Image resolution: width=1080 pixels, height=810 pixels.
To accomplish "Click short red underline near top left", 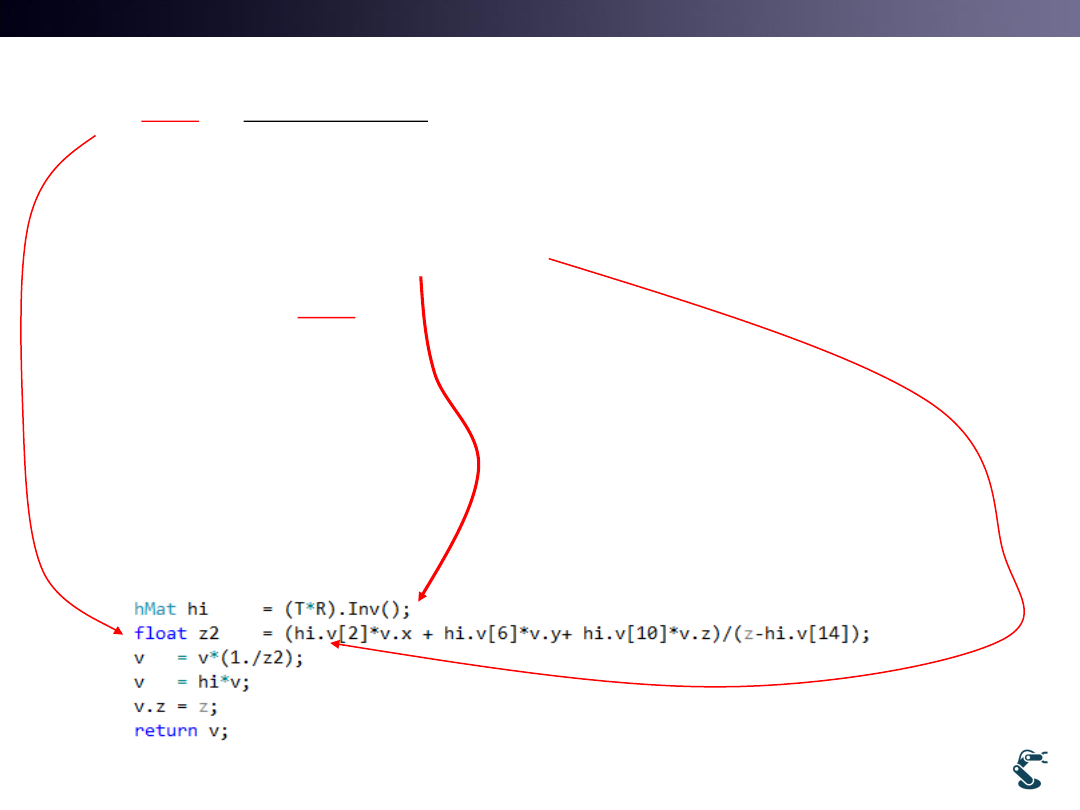I will pyautogui.click(x=170, y=121).
